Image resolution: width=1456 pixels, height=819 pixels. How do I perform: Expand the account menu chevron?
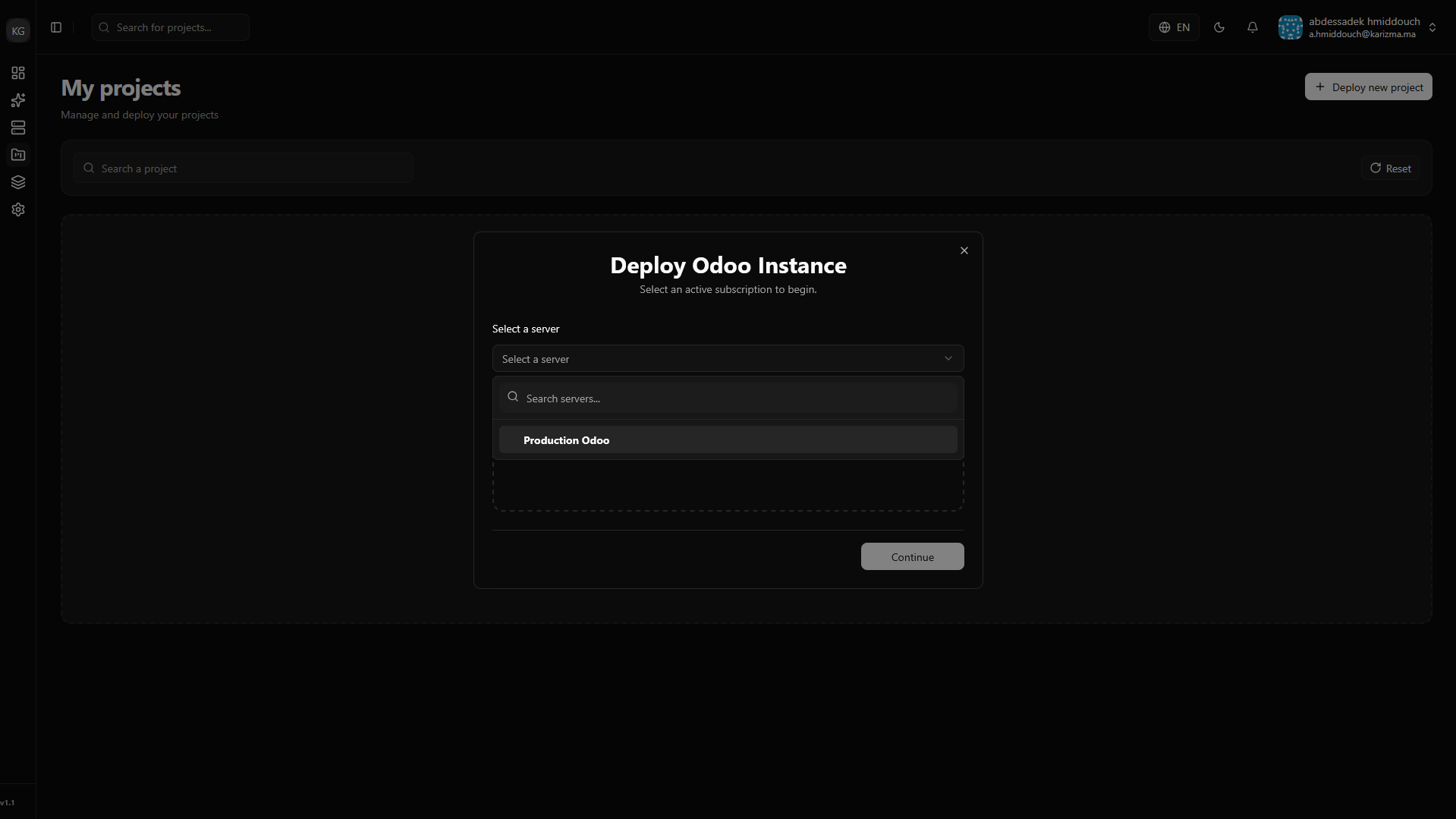[1432, 27]
